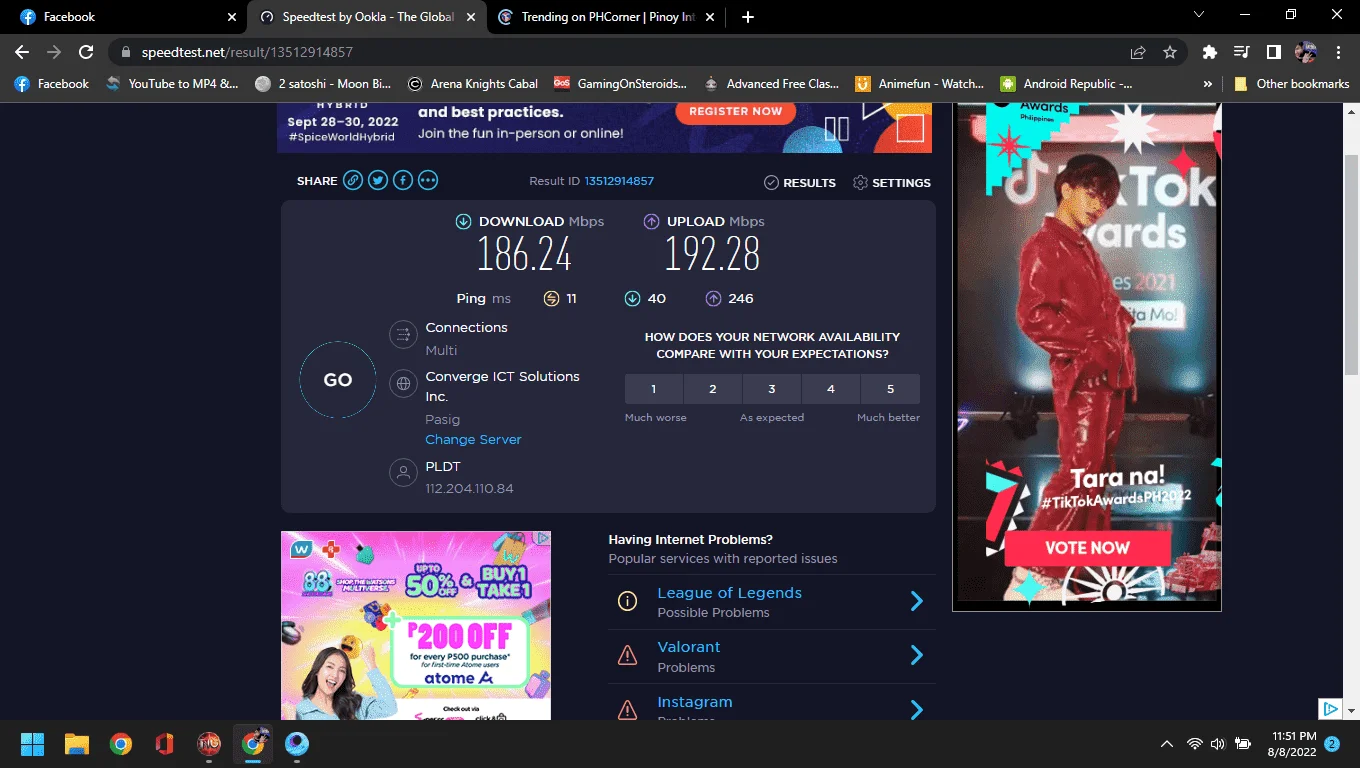This screenshot has height=768, width=1360.
Task: Click the download arrow icon beside DOWNLOAD
Action: 463,222
